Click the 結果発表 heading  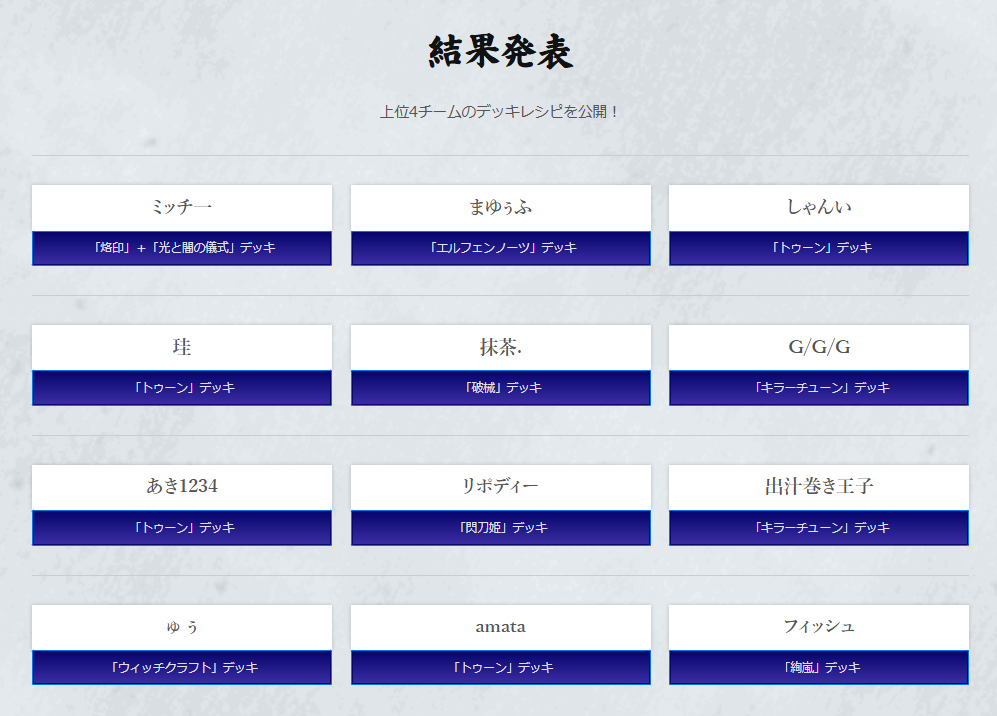coord(500,52)
